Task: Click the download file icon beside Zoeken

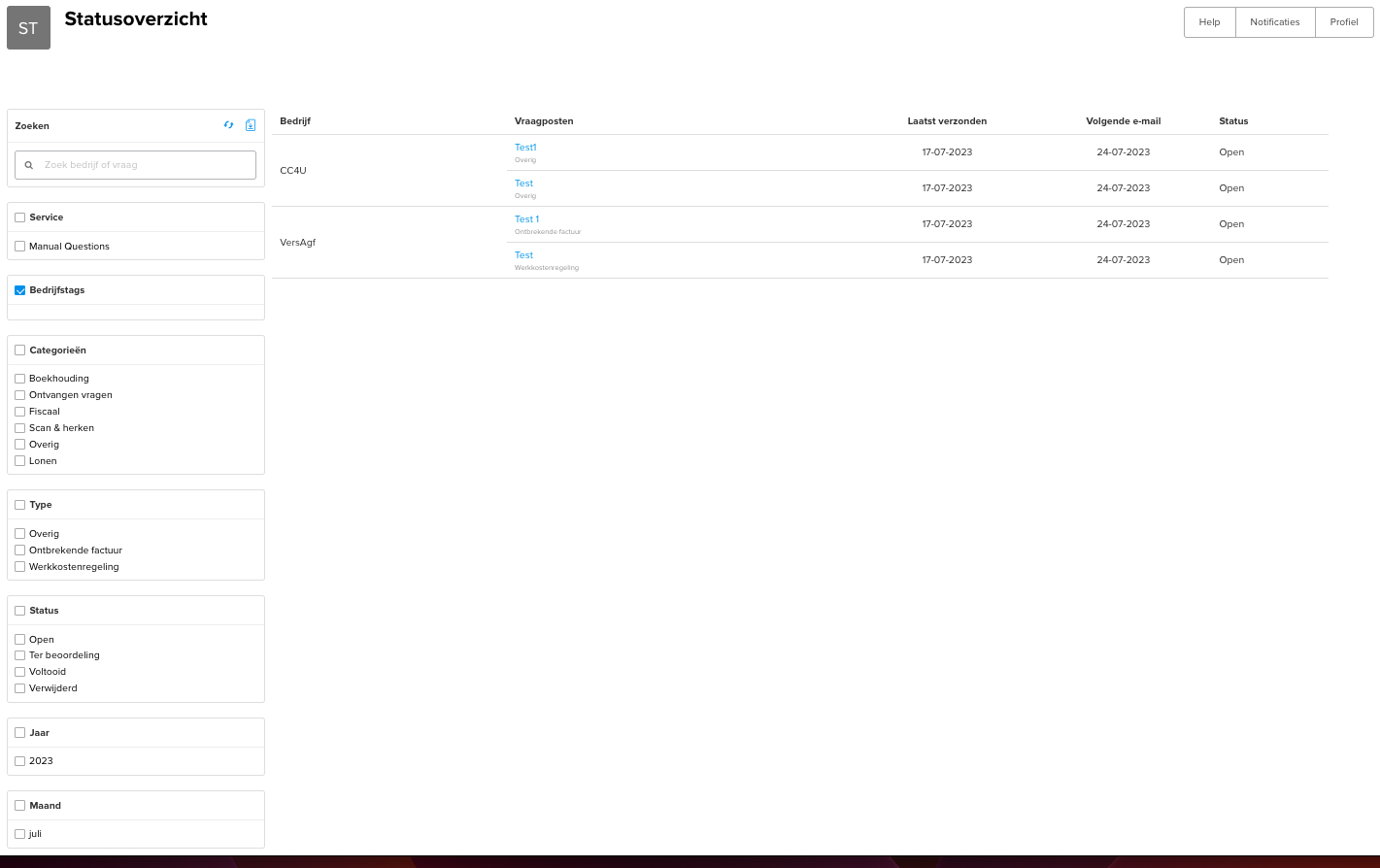Action: click(251, 125)
